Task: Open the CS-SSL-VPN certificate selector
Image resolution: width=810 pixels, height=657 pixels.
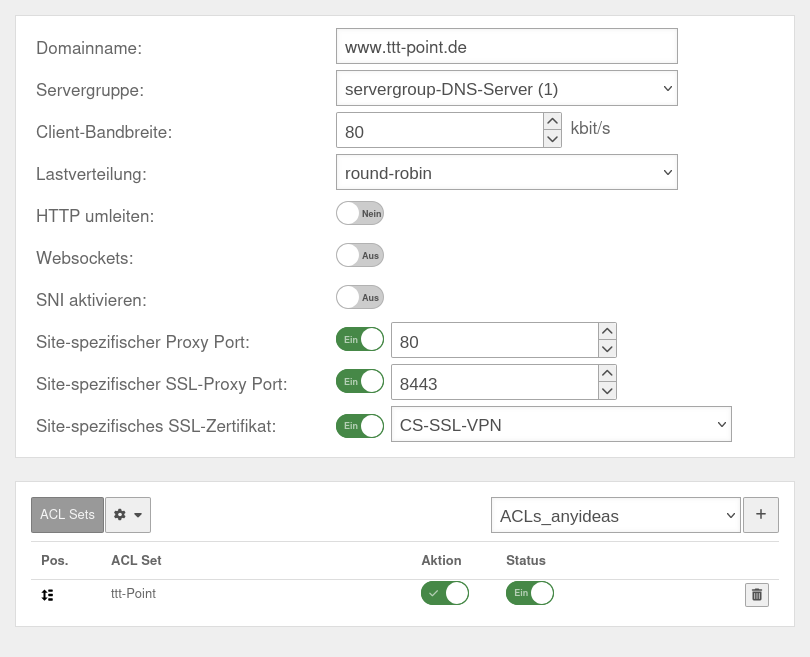Action: [560, 424]
